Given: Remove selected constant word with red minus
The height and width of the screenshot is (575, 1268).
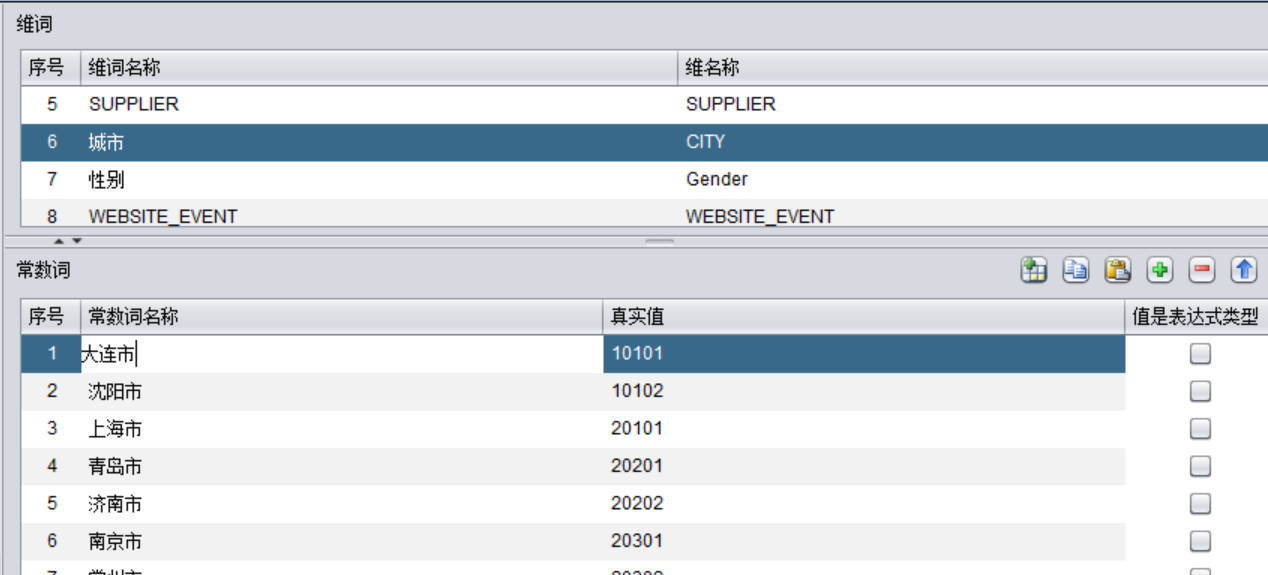Looking at the screenshot, I should 1202,270.
